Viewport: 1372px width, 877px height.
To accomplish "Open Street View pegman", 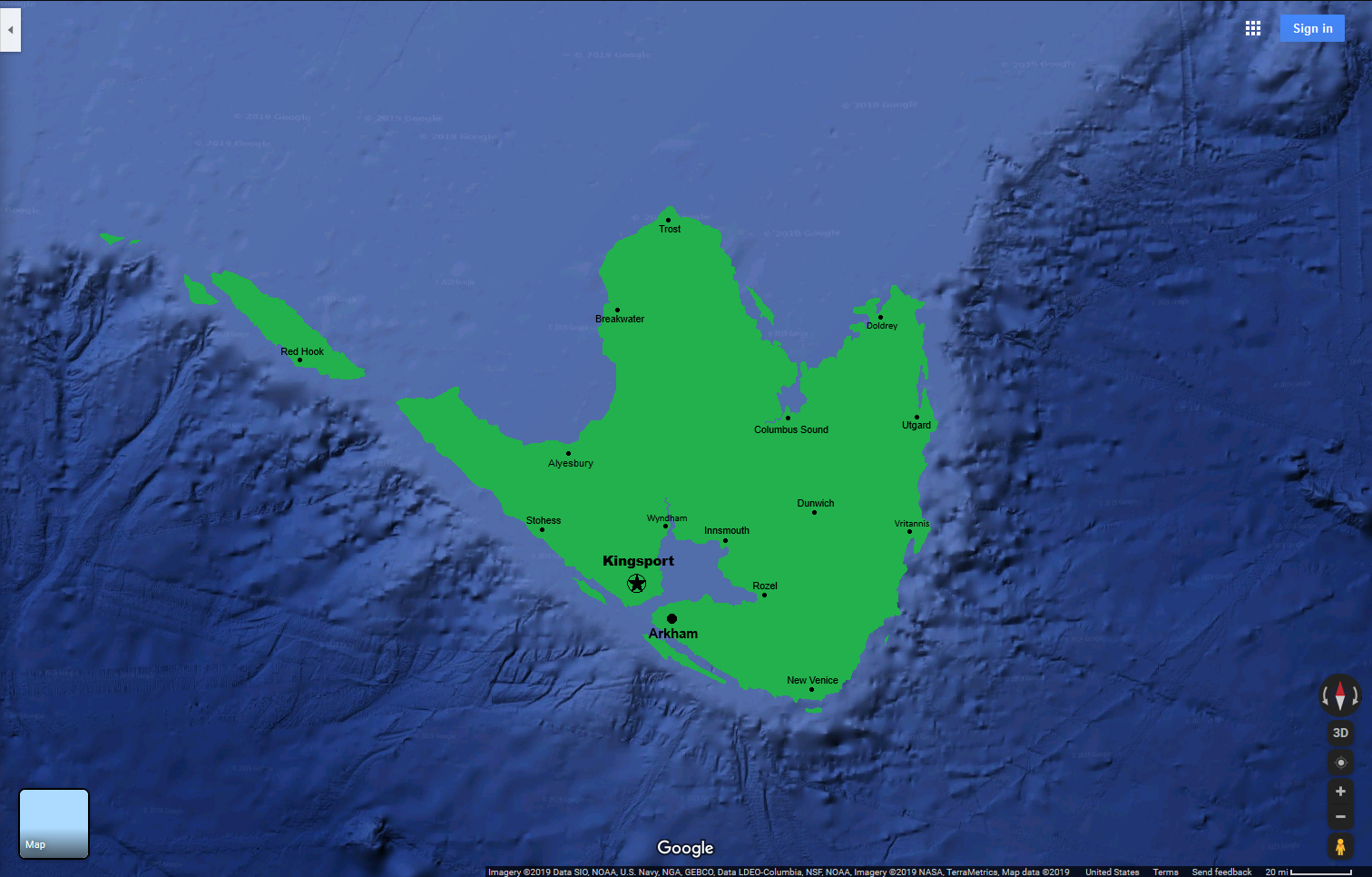I will pyautogui.click(x=1340, y=846).
